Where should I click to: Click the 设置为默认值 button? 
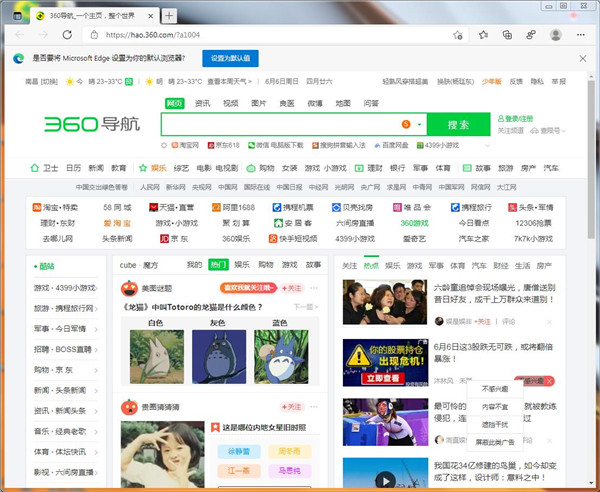[231, 58]
